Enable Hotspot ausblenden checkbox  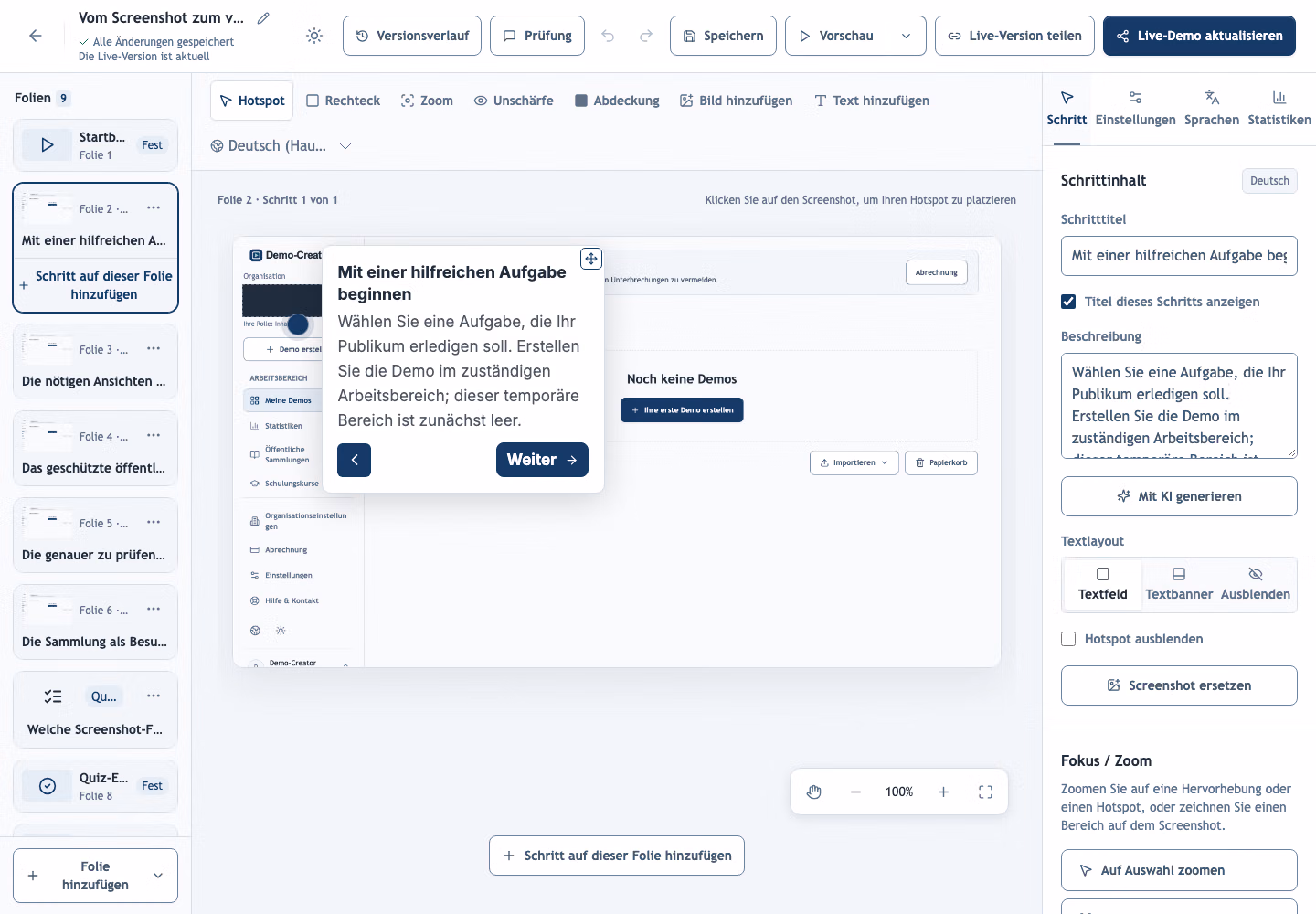(1068, 639)
